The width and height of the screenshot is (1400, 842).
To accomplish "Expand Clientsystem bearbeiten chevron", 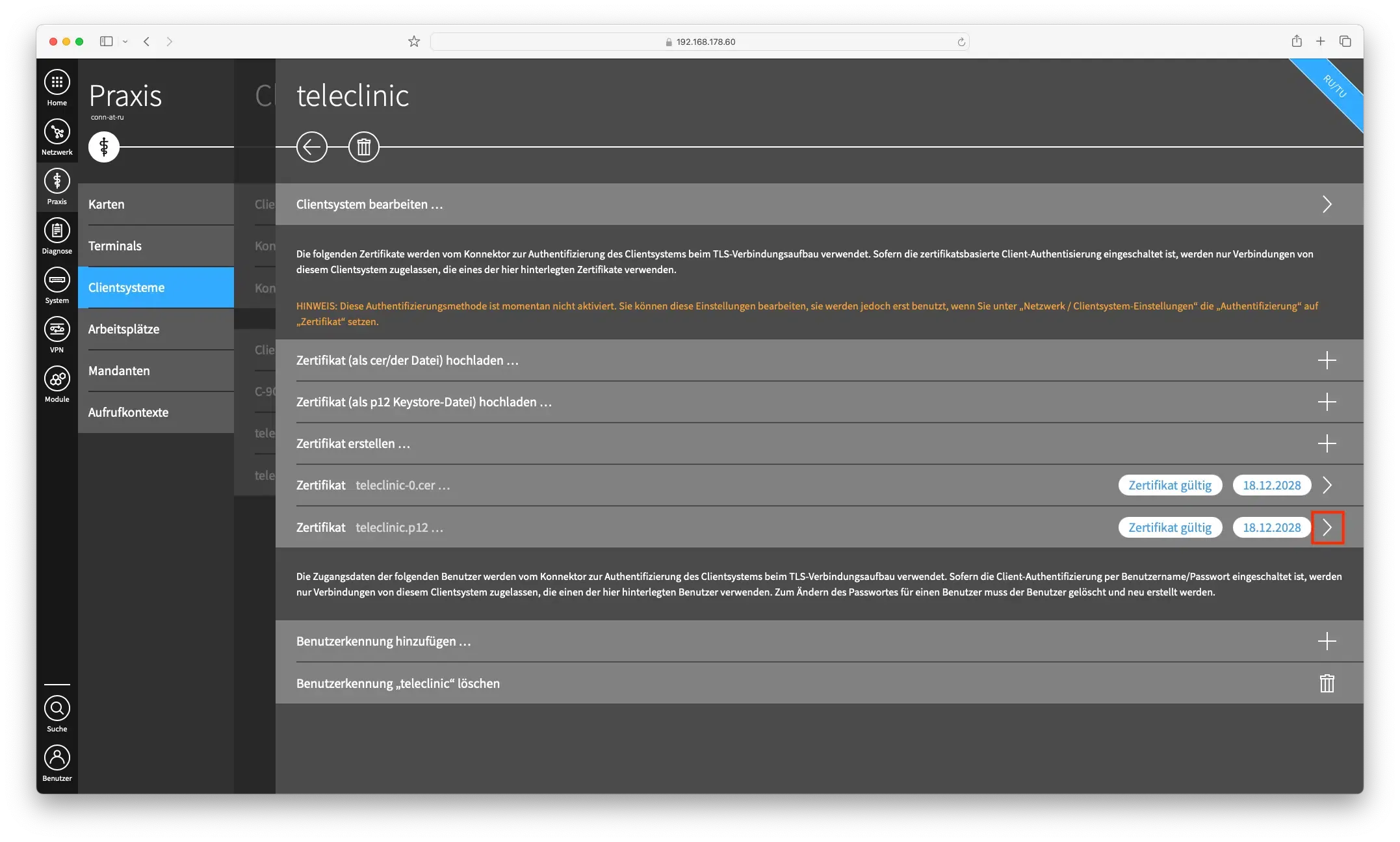I will tap(1327, 204).
